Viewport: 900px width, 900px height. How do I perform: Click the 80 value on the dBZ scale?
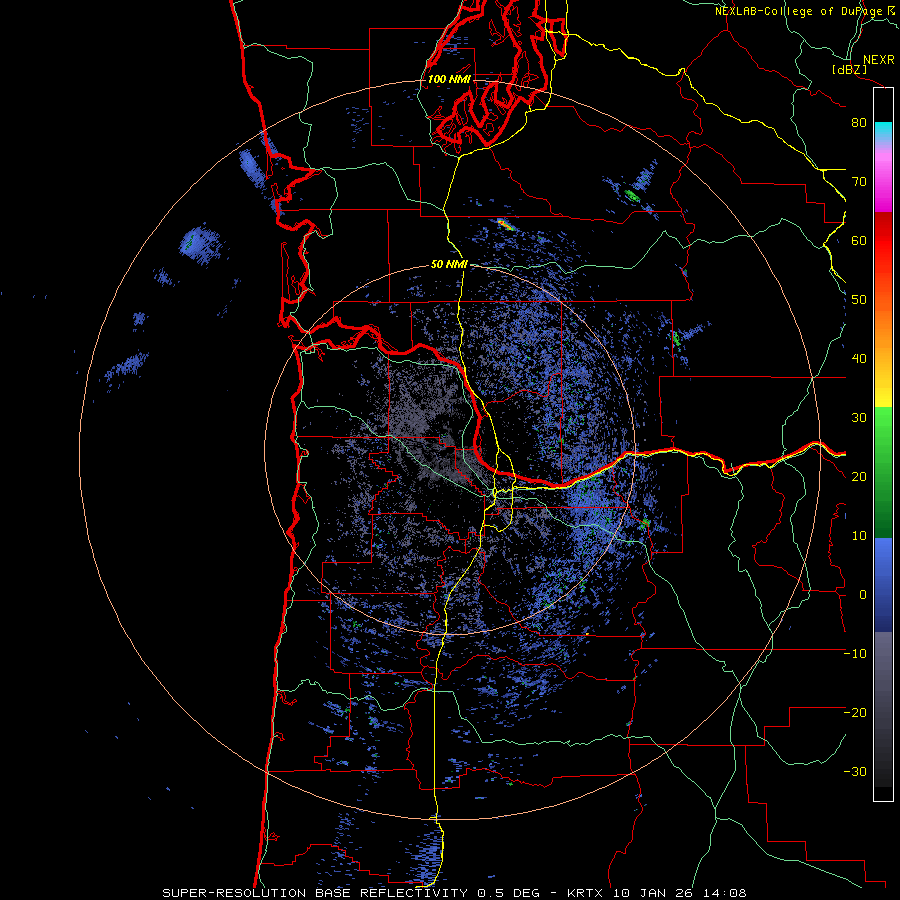[859, 123]
